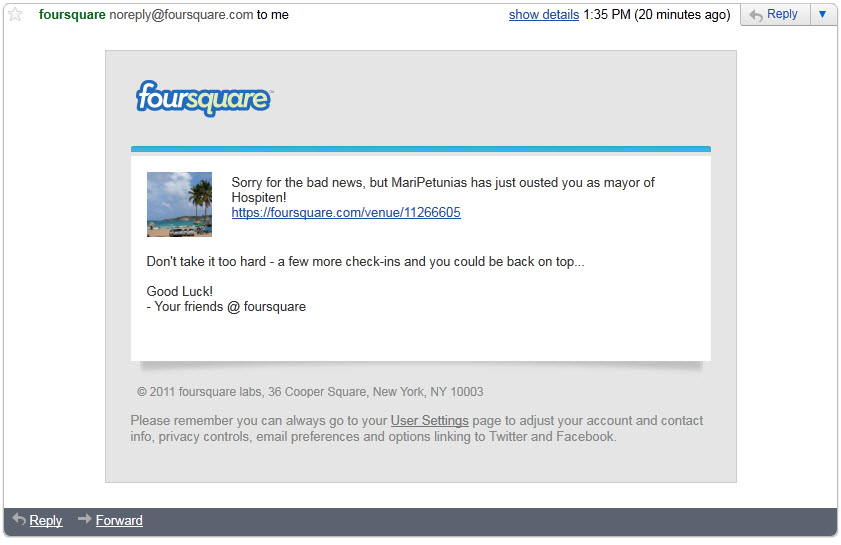
Task: Click "Your friends @ foursquare" signature
Action: tap(226, 307)
